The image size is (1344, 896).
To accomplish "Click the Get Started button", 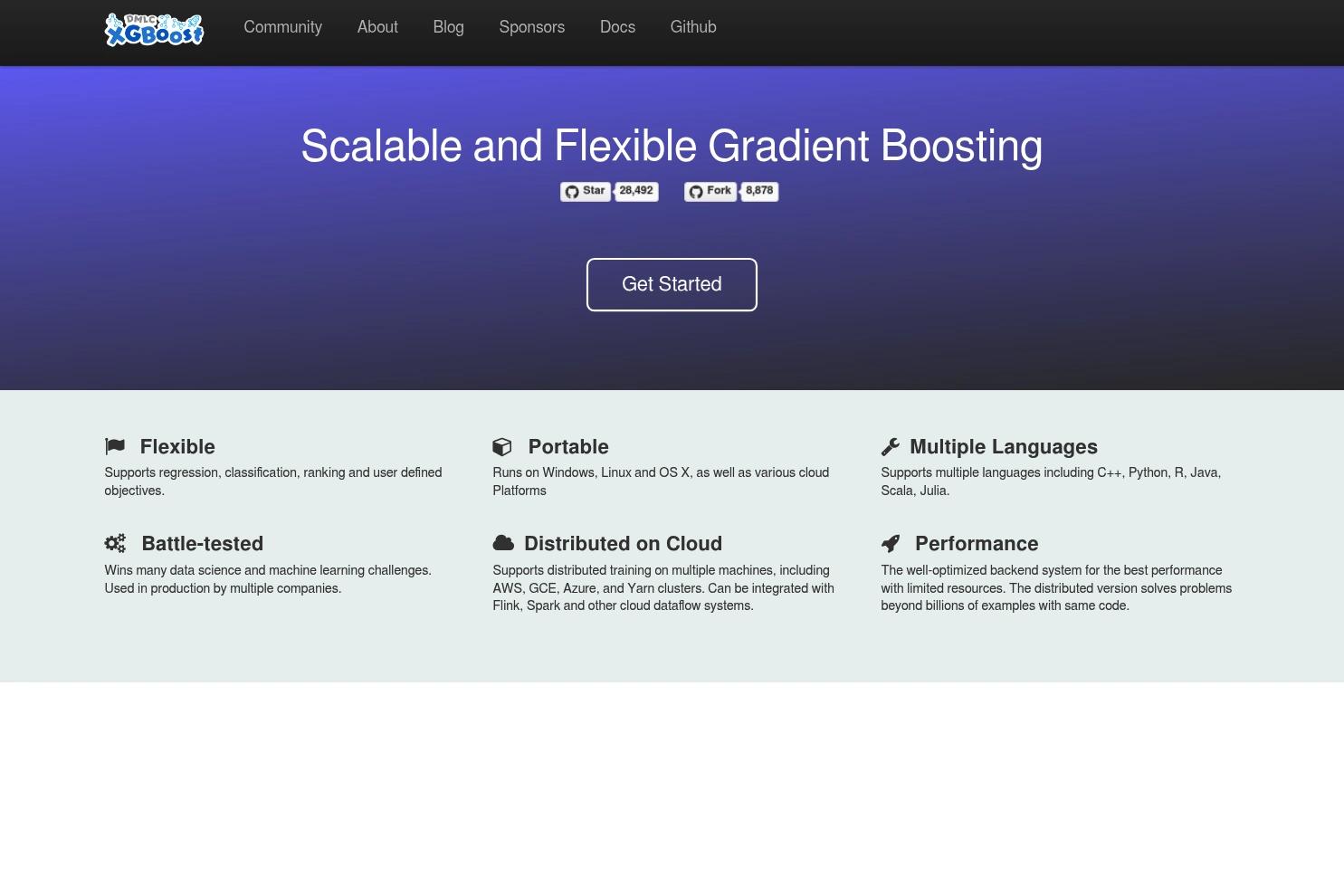I will (672, 284).
